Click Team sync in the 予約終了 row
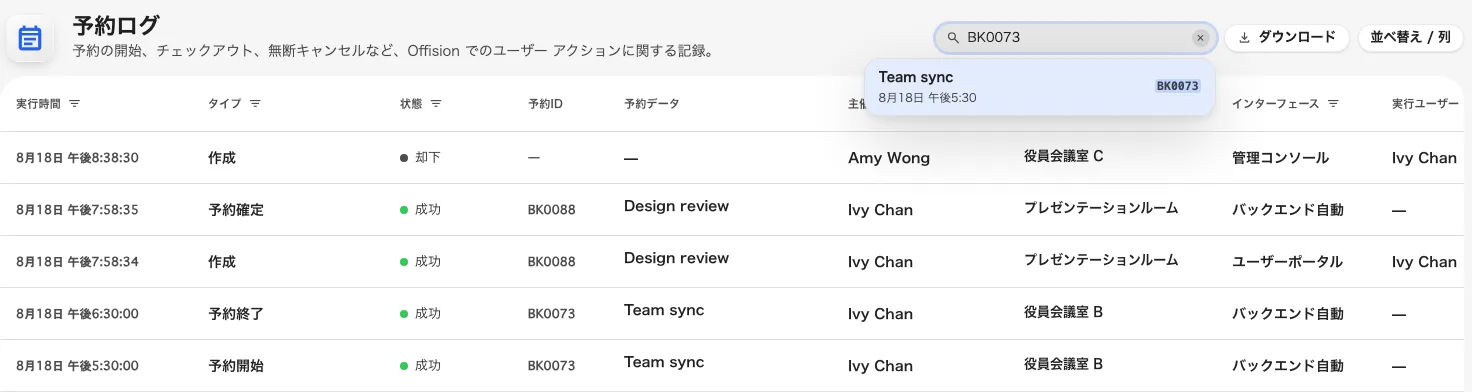 pos(664,310)
